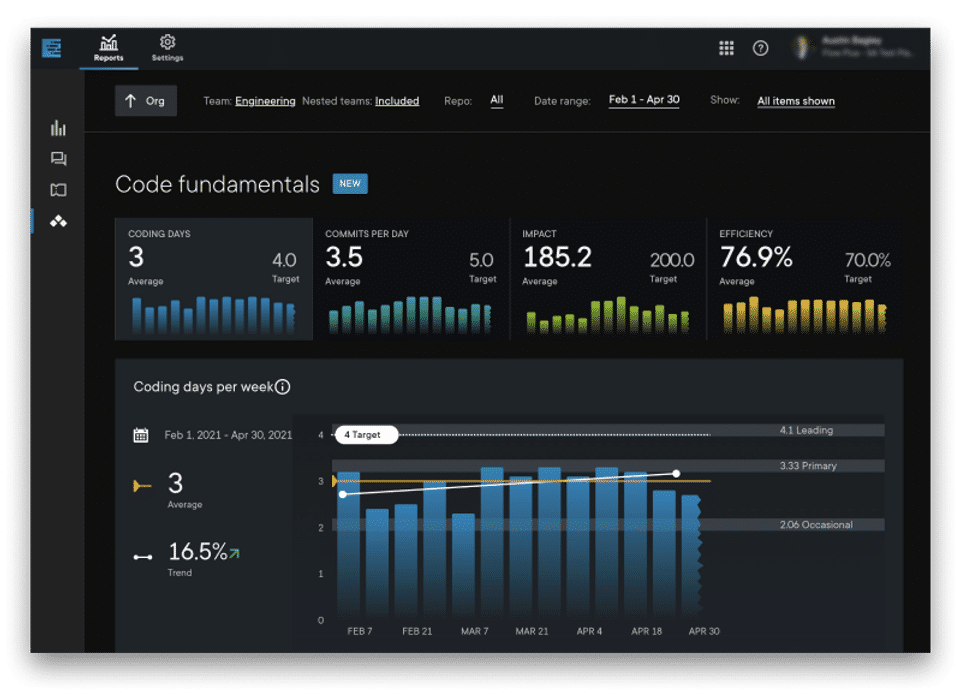Open the date range Feb 1 - Apr 30
This screenshot has height=694, width=960.
click(x=644, y=100)
